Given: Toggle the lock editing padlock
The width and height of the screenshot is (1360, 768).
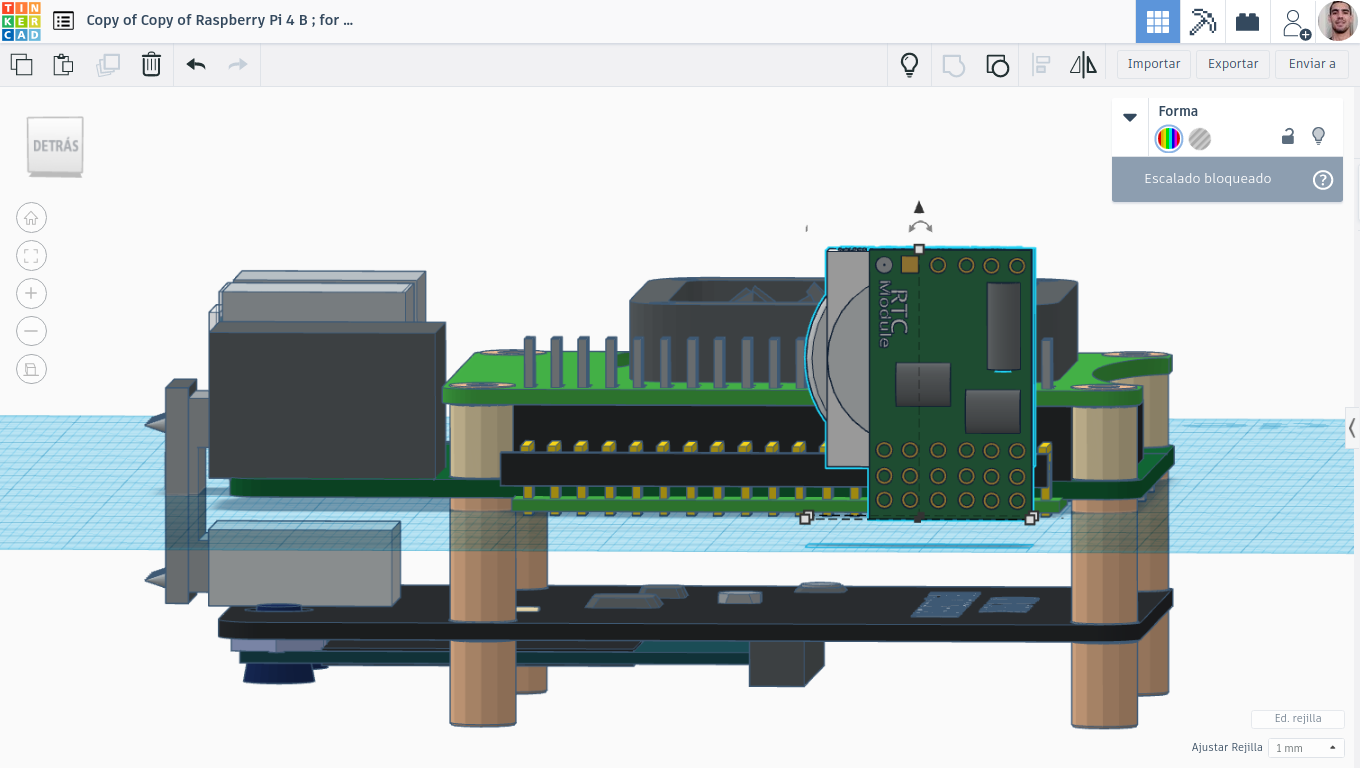Looking at the screenshot, I should [1288, 137].
